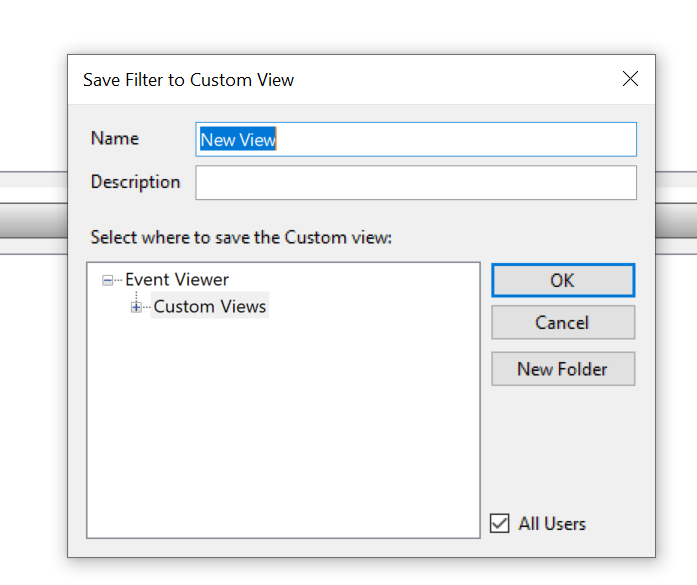
Task: Click the Description field label
Action: [x=136, y=182]
